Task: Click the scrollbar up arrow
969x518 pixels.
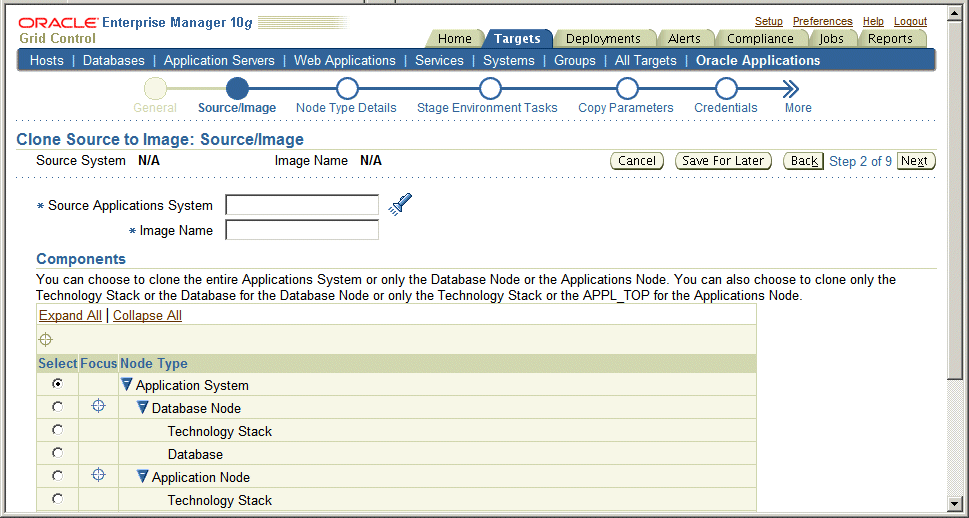Action: (x=955, y=12)
